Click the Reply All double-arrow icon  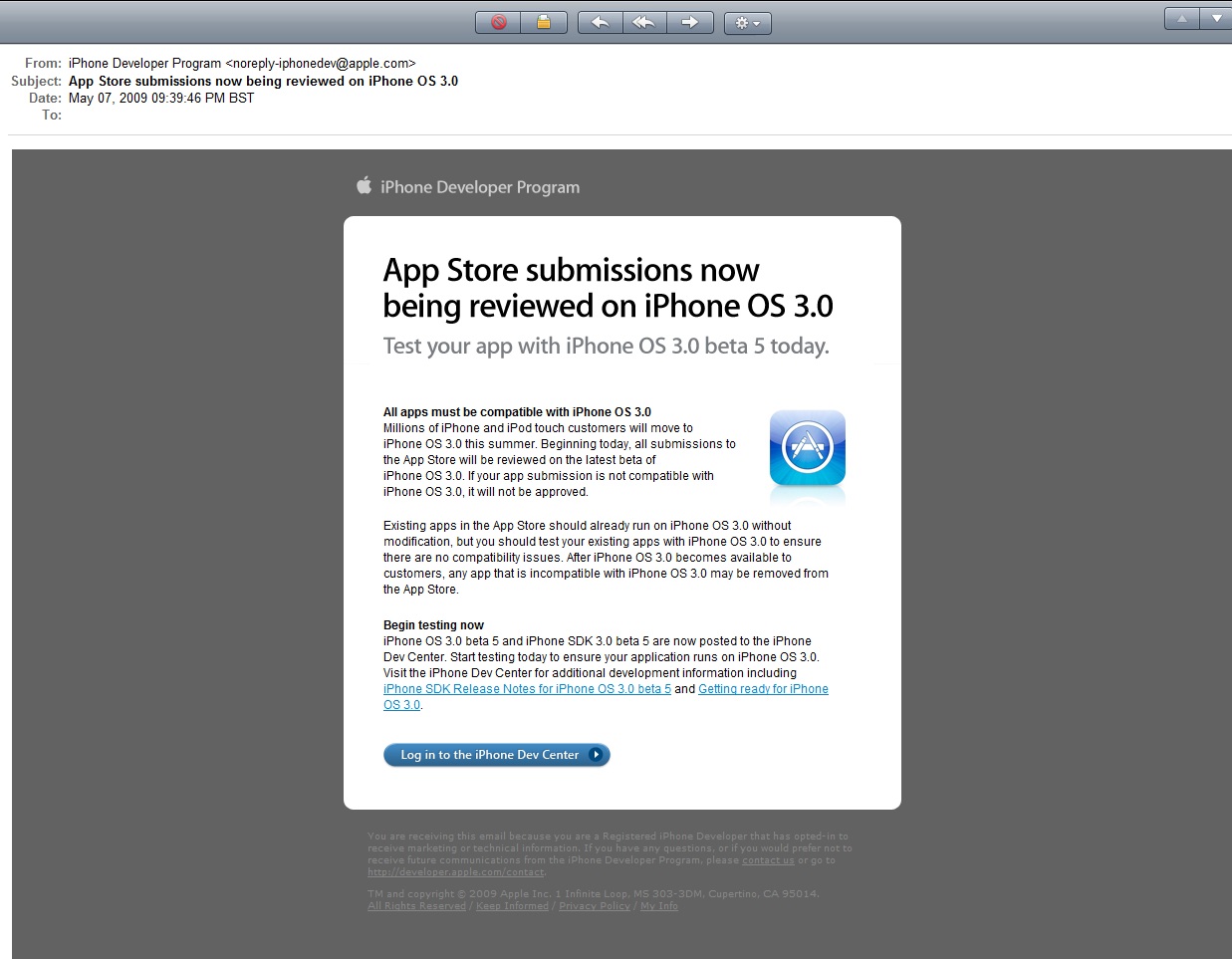pyautogui.click(x=644, y=22)
